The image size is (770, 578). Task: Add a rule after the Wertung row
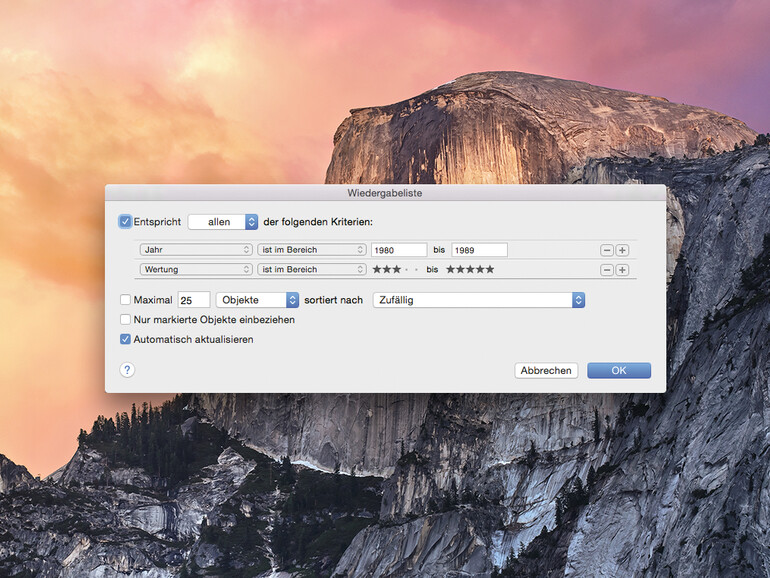[x=622, y=270]
